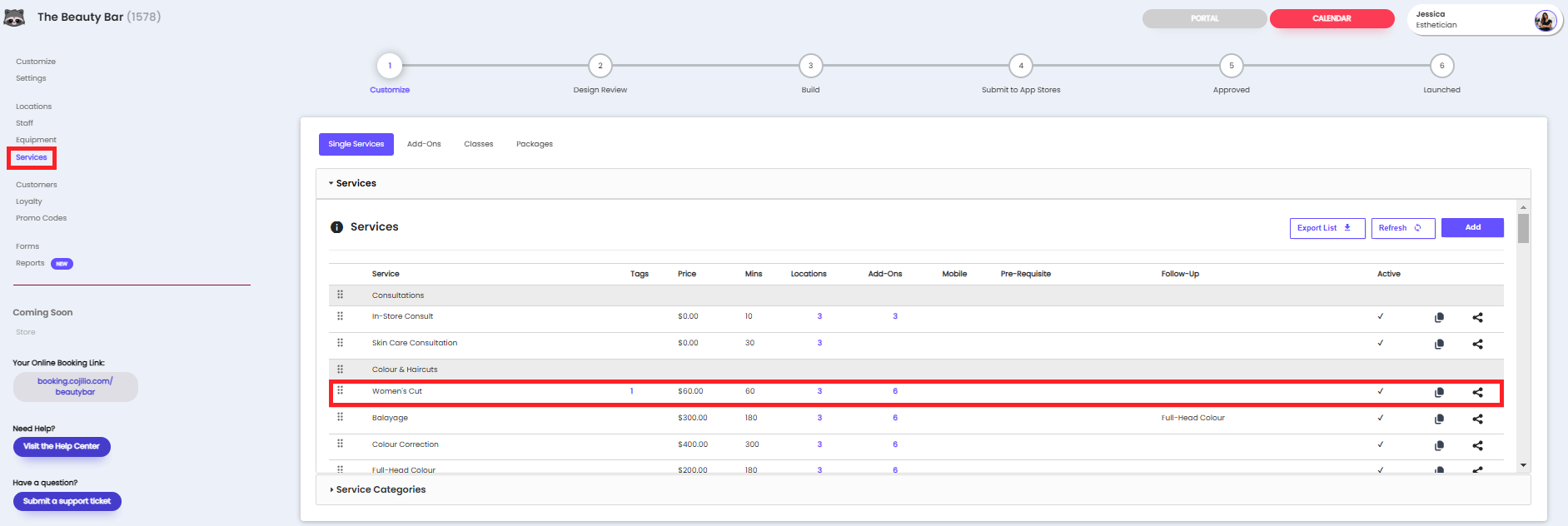Share the Colour Correction service
The height and width of the screenshot is (526, 1568).
pos(1477,445)
